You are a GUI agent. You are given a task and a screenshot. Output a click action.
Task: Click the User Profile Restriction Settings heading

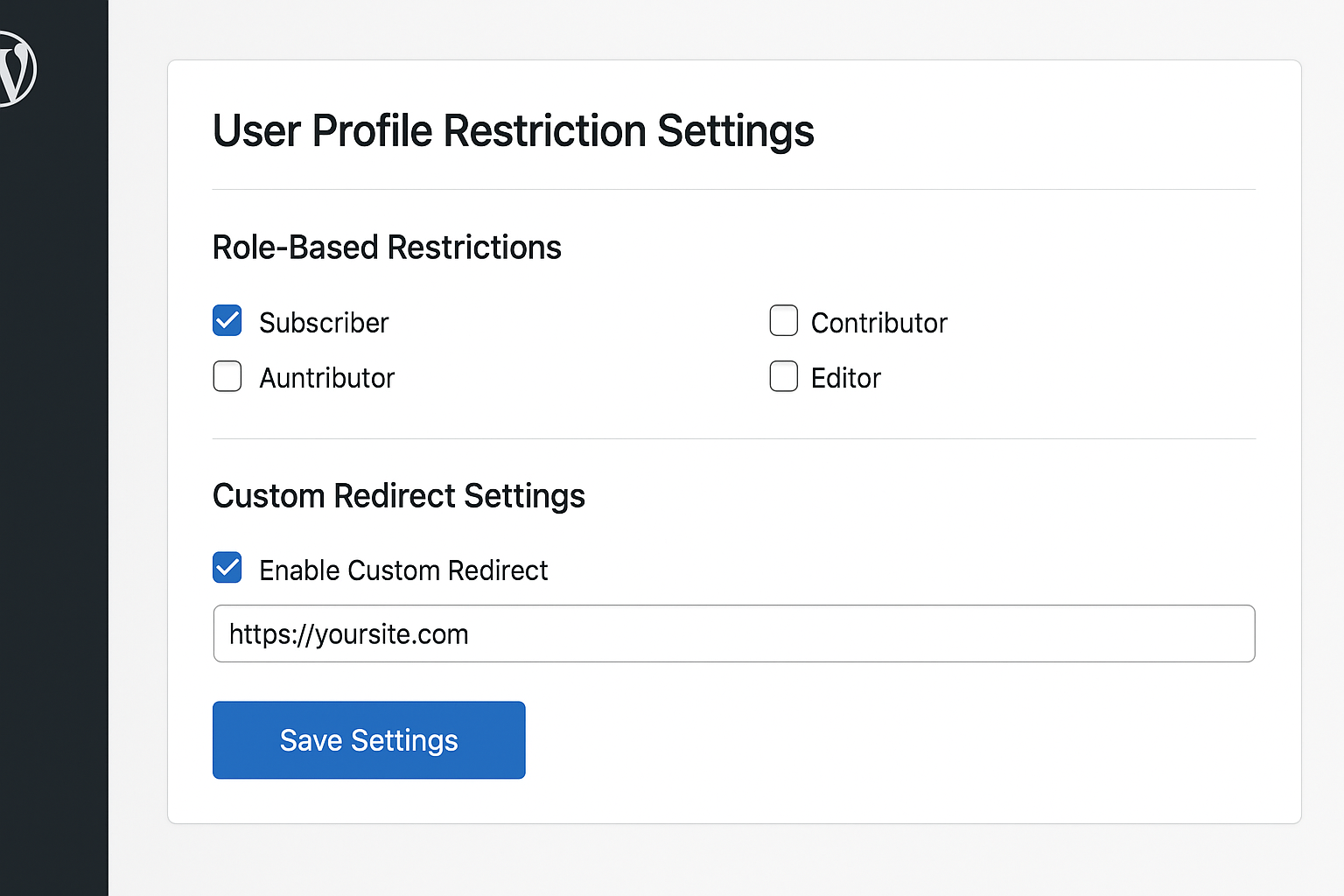click(x=513, y=131)
